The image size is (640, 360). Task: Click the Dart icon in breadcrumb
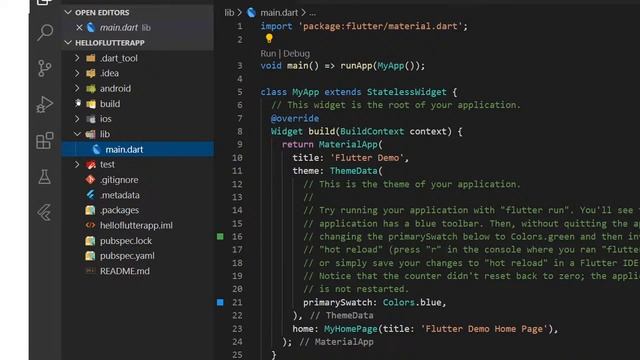(251, 13)
